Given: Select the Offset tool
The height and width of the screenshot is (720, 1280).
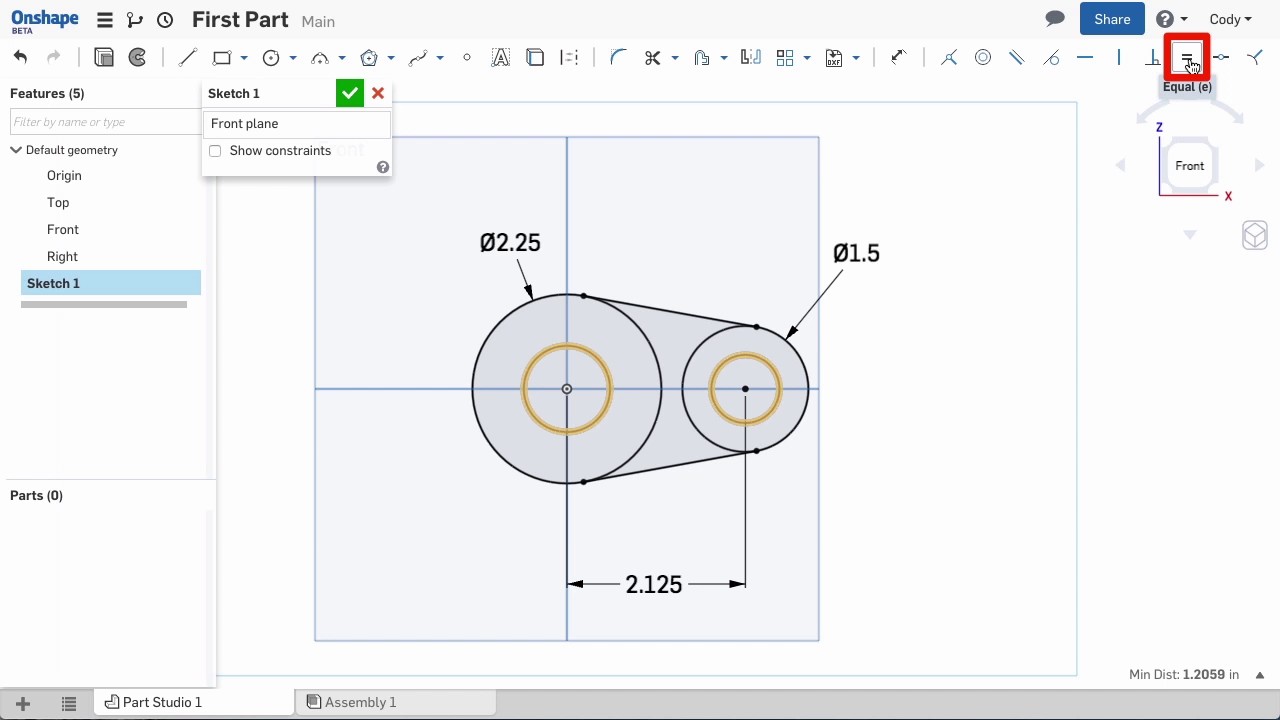Looking at the screenshot, I should pos(702,58).
